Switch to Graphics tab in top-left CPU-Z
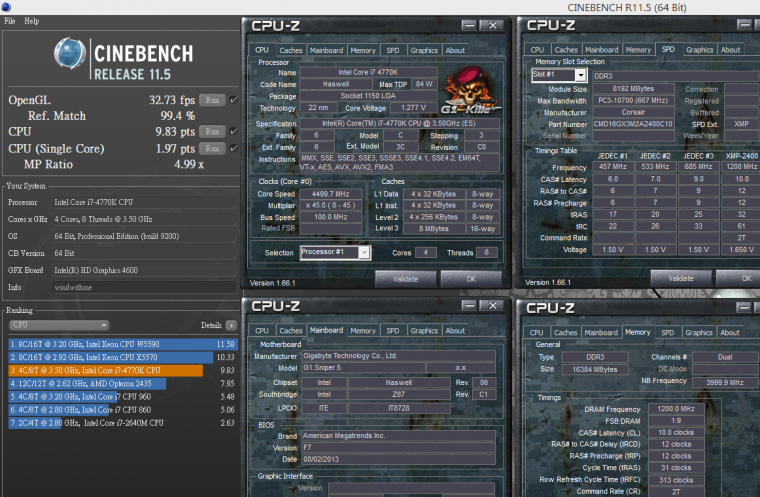This screenshot has width=760, height=497. [x=424, y=50]
